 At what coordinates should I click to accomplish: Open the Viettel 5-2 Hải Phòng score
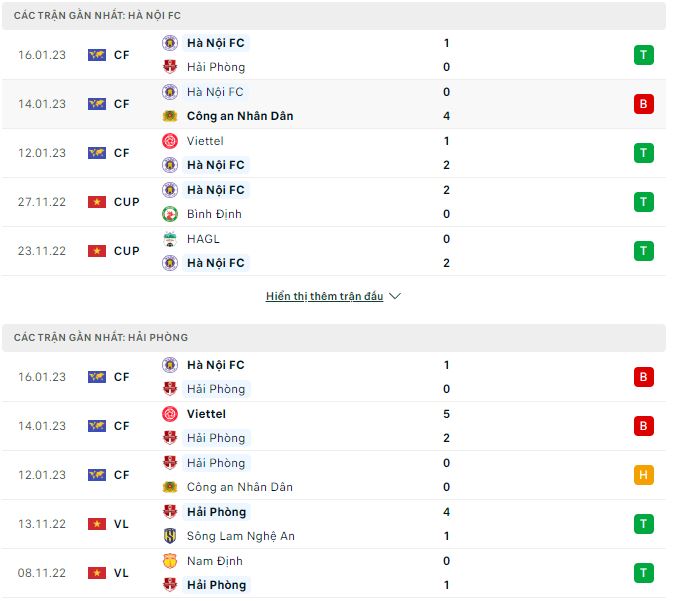[446, 426]
